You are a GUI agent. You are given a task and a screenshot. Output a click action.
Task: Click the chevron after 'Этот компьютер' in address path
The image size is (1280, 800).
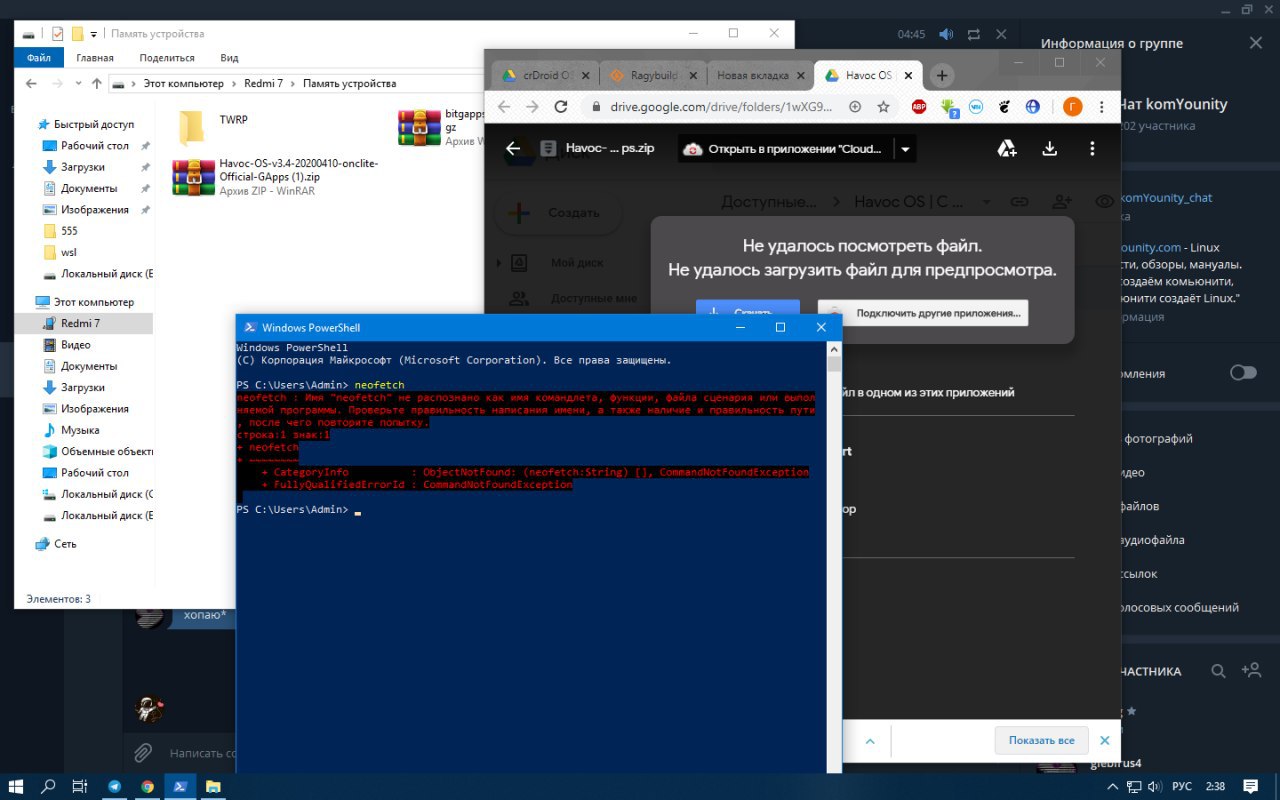(233, 84)
